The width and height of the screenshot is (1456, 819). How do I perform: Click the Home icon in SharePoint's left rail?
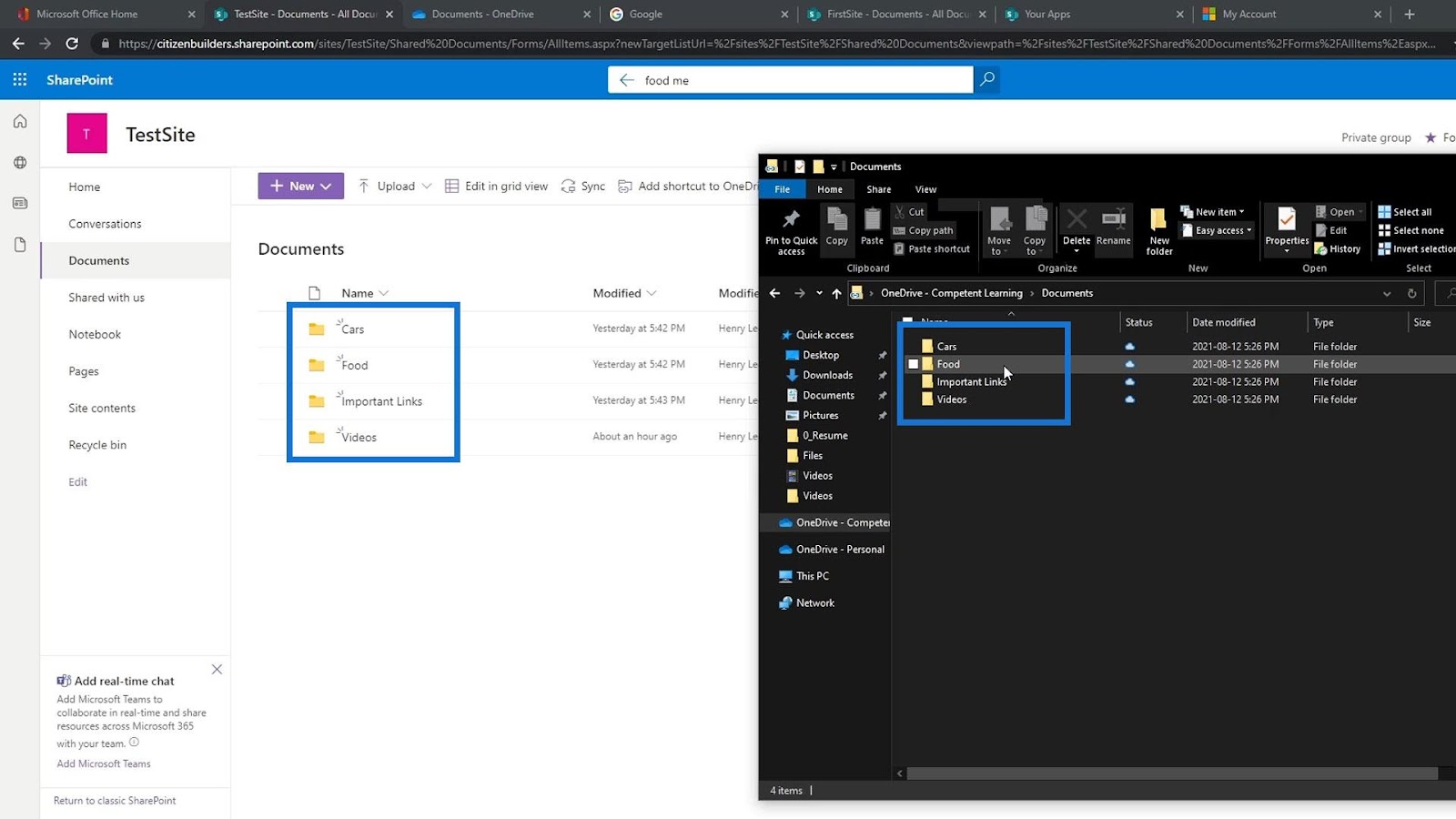coord(20,122)
